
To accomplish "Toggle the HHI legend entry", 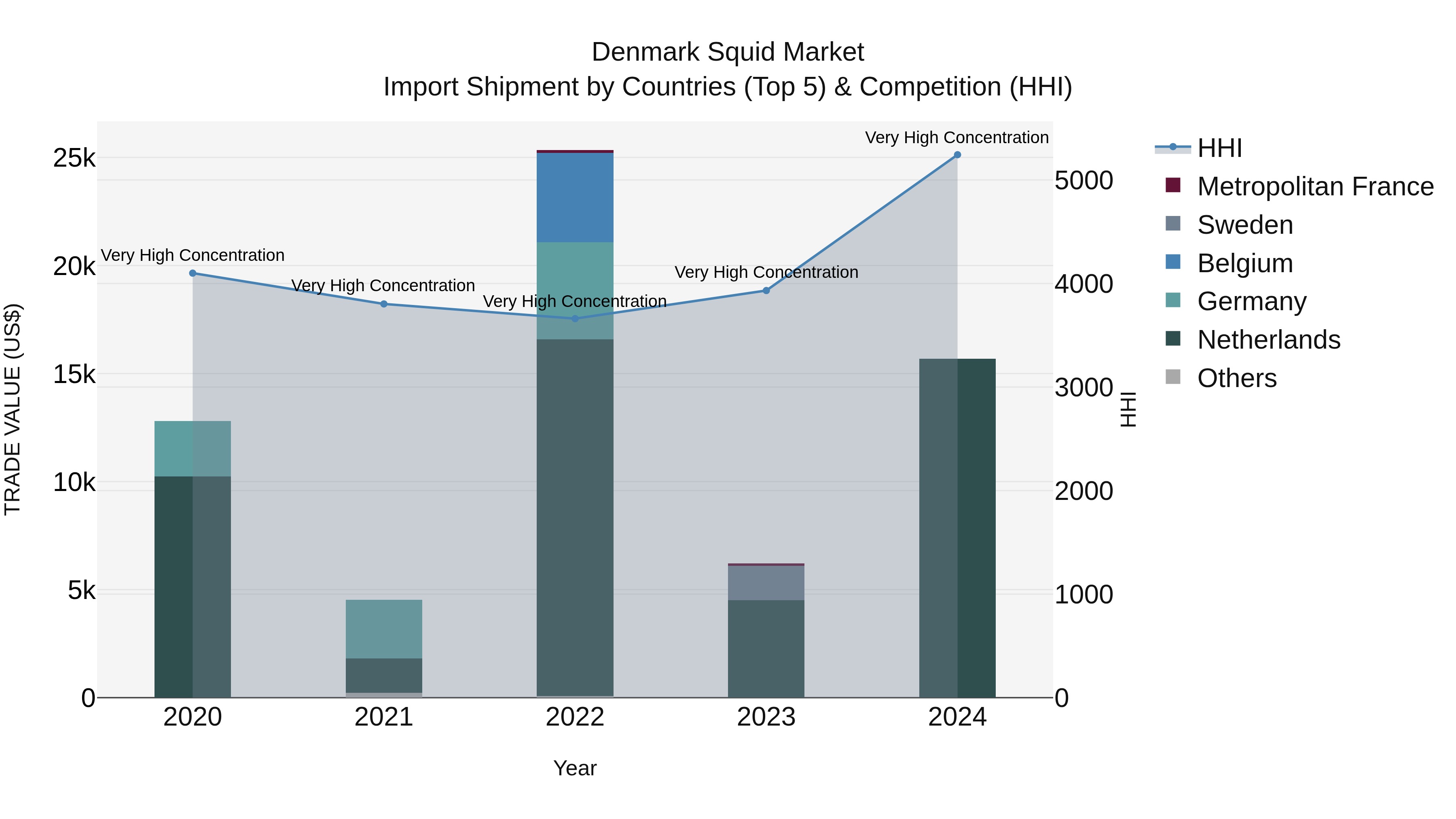I will coord(1198,148).
